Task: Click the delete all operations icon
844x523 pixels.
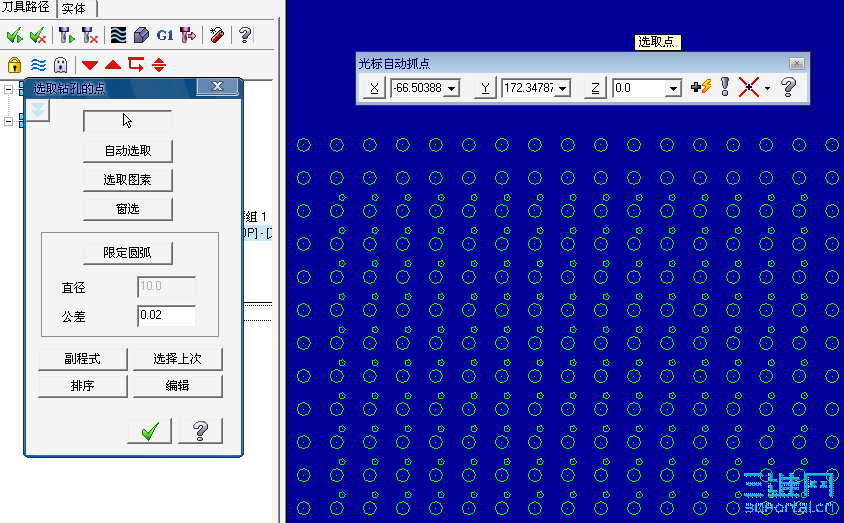Action: tap(217, 36)
